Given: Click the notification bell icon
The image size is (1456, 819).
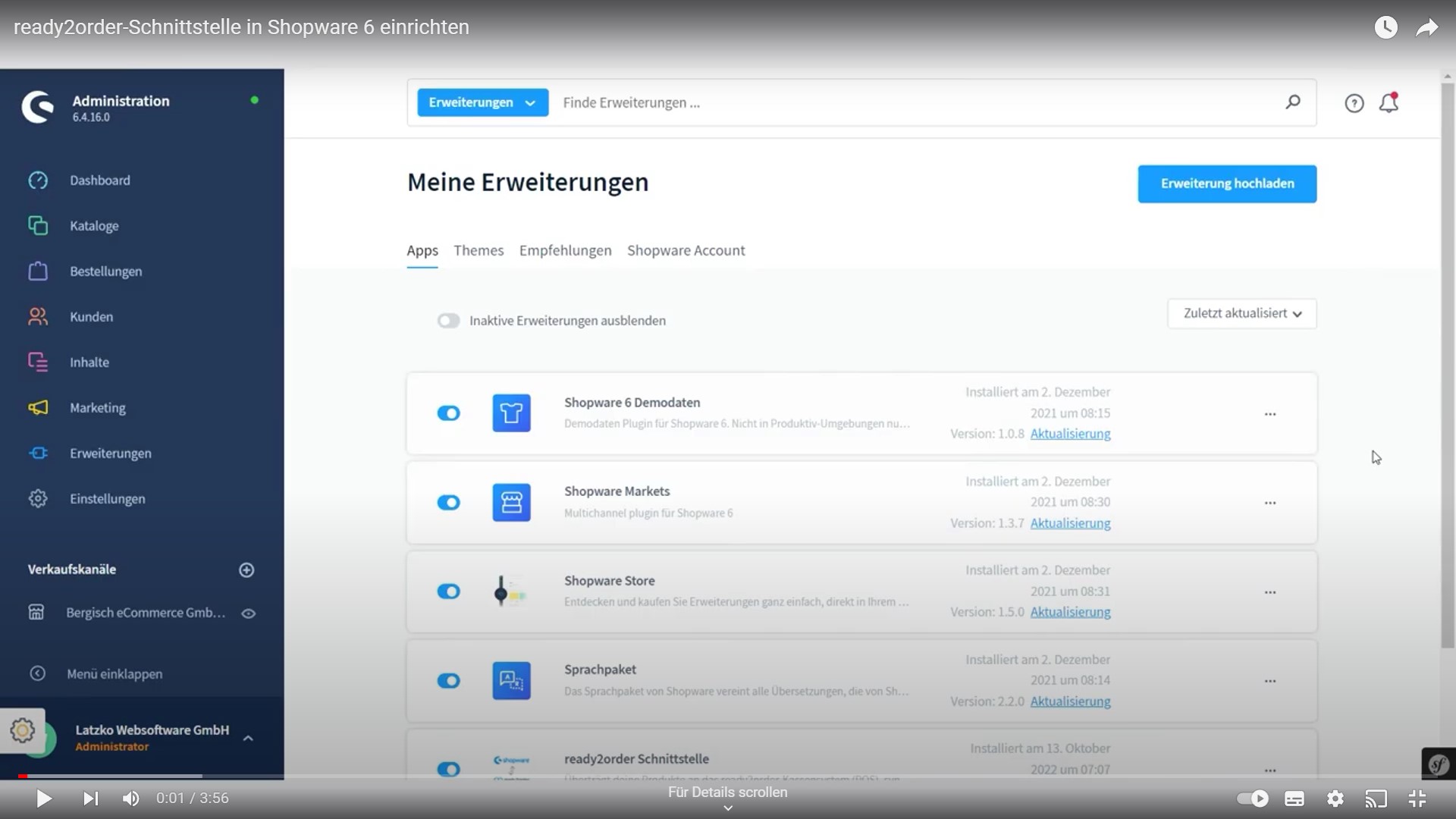Looking at the screenshot, I should tap(1389, 103).
